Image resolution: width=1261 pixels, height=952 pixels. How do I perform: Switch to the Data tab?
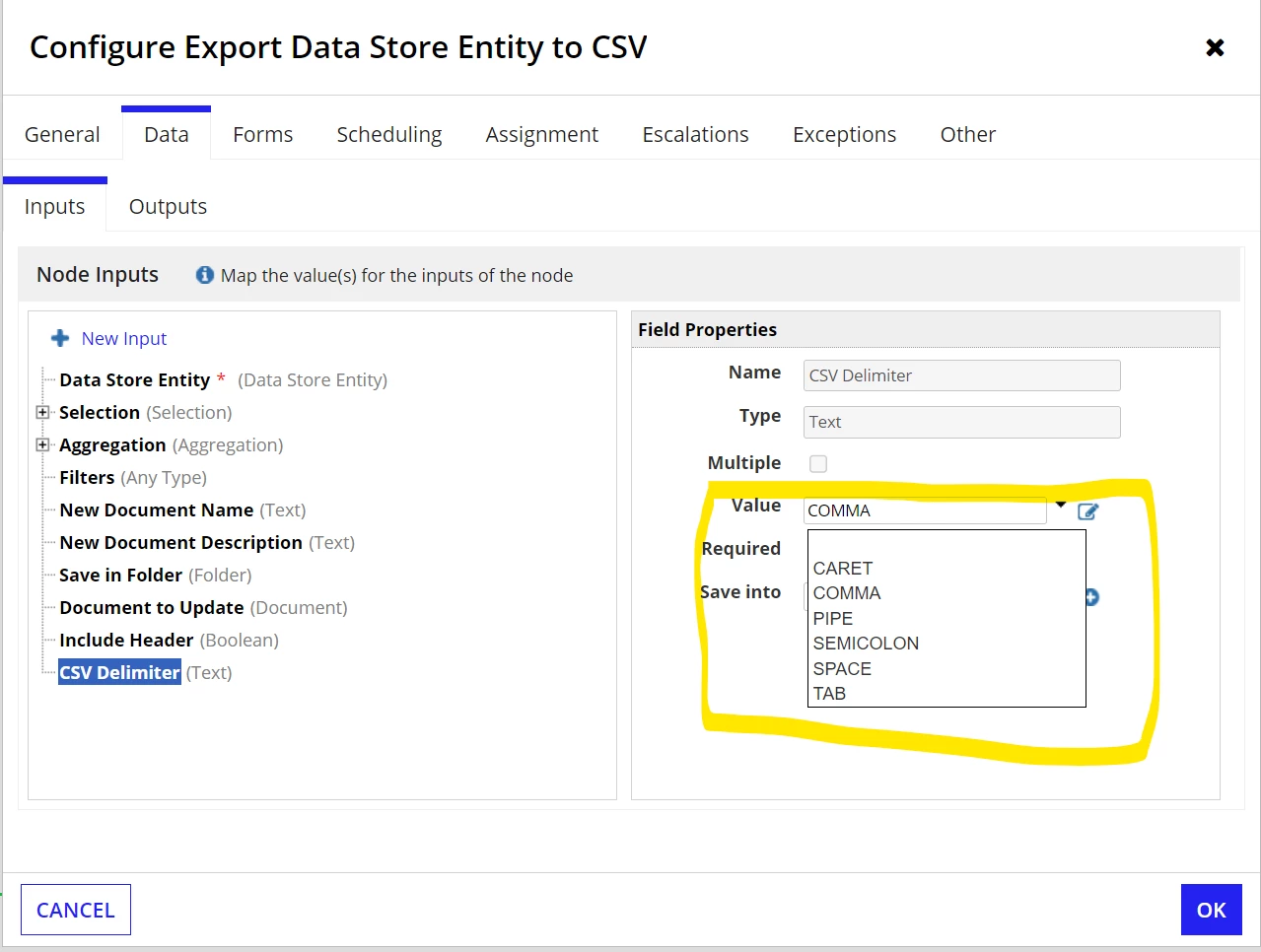(x=166, y=134)
